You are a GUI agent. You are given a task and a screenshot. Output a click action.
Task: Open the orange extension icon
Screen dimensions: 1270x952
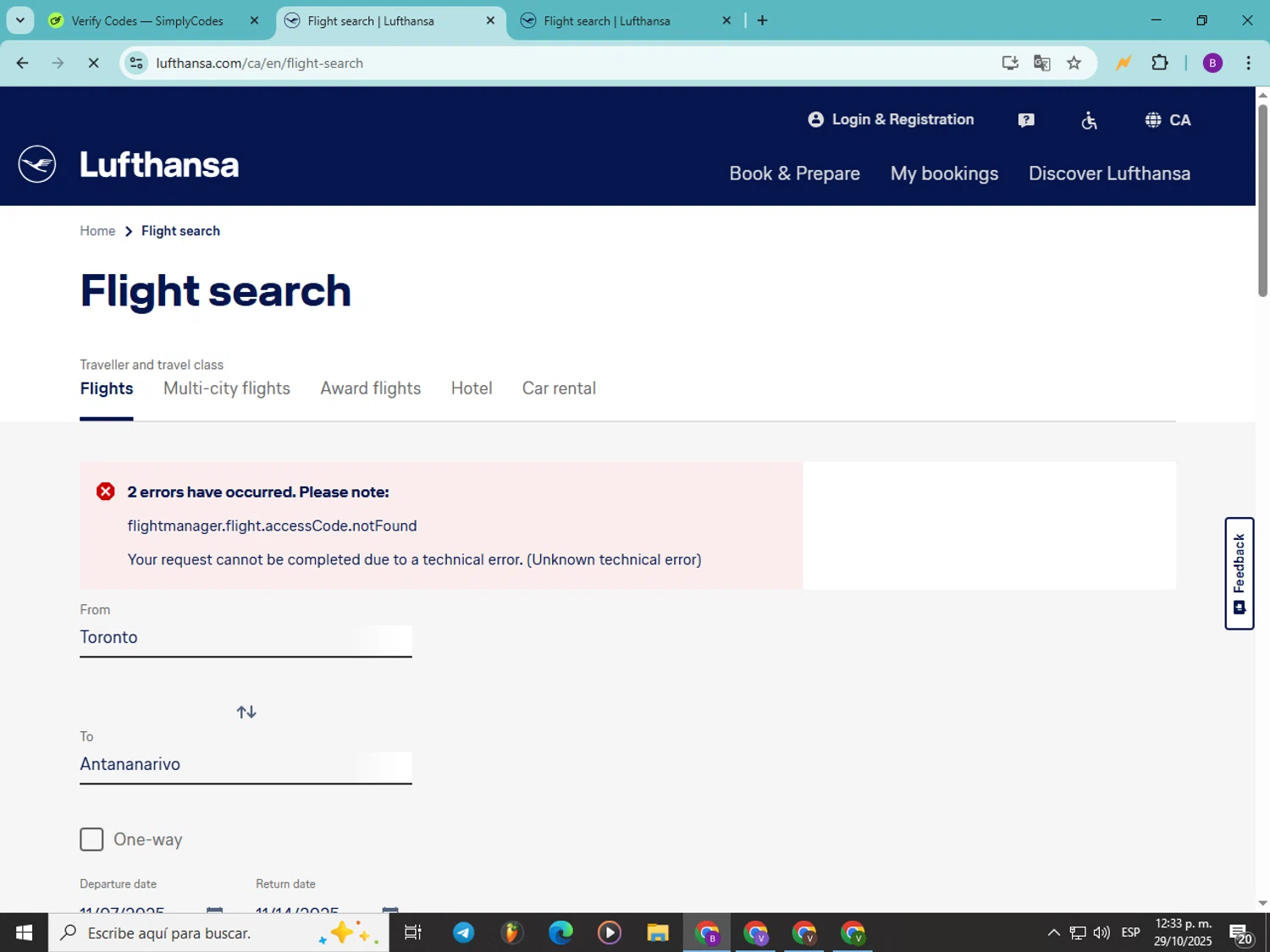tap(1124, 63)
